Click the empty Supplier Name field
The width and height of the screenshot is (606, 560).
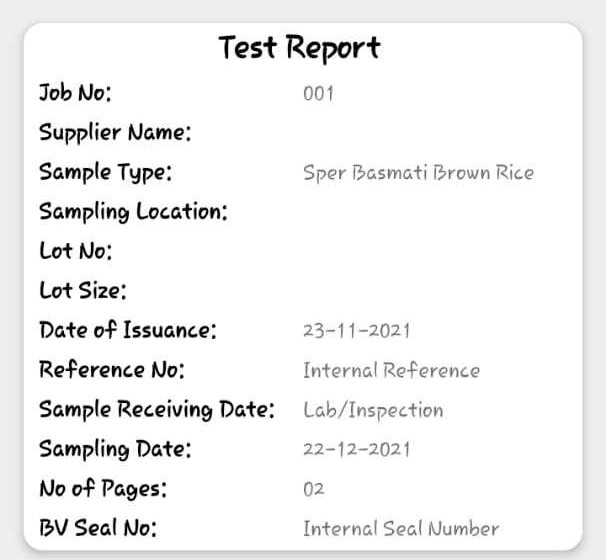437,133
